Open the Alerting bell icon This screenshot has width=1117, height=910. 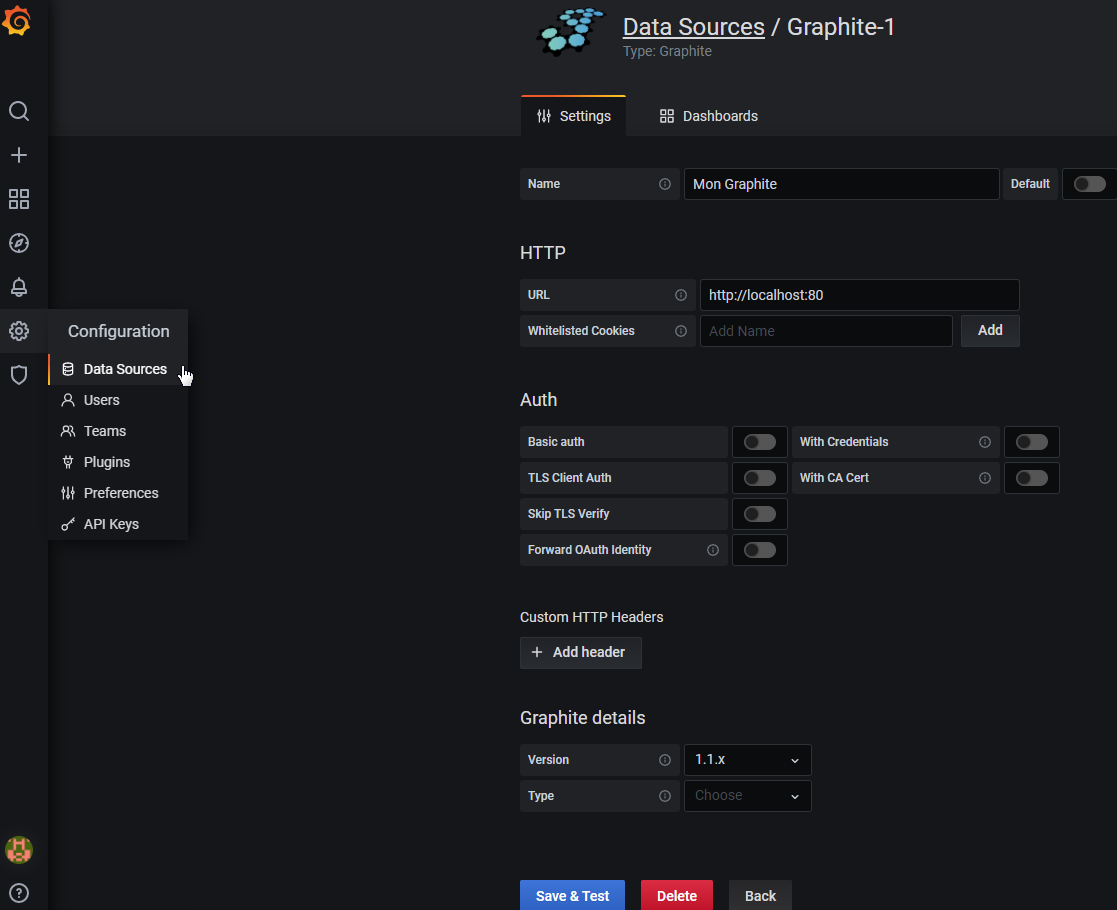(19, 287)
